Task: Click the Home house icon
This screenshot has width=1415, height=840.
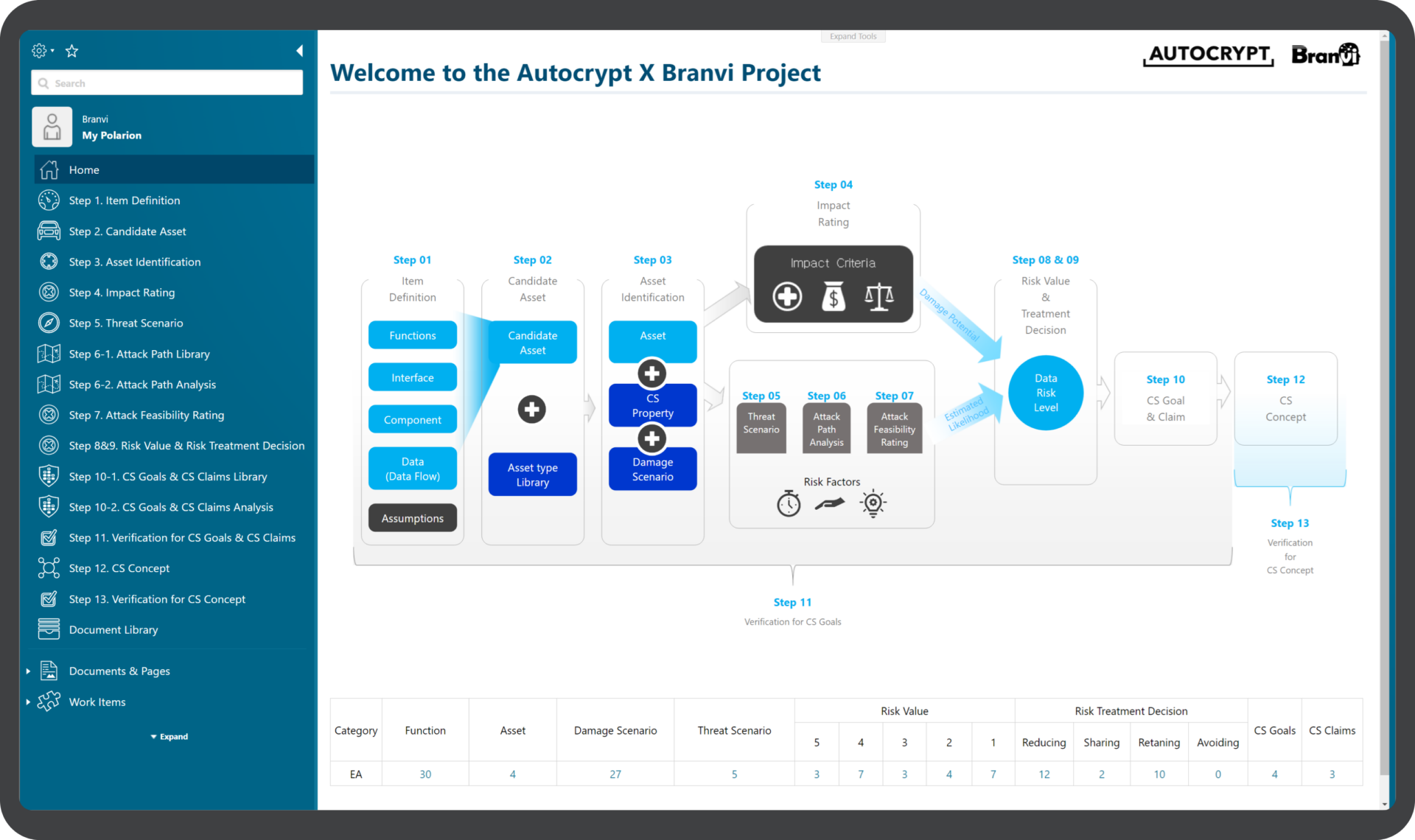Action: (49, 169)
